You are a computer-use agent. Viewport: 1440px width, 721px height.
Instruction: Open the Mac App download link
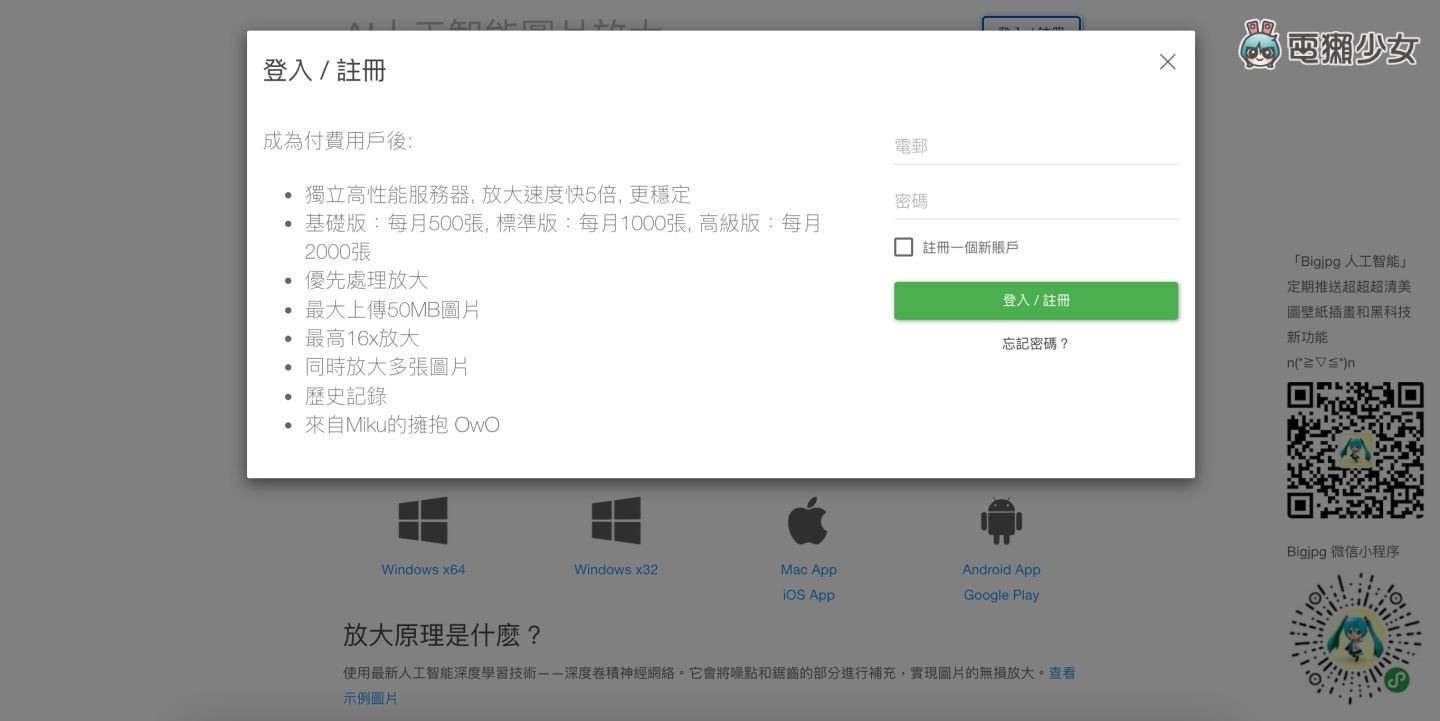pos(808,569)
